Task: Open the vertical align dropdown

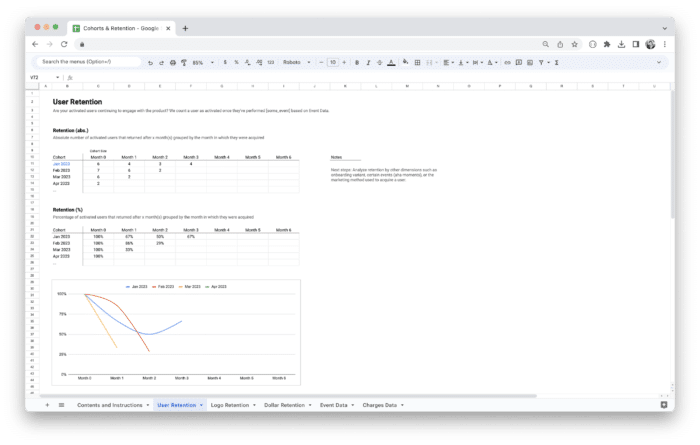Action: 463,62
